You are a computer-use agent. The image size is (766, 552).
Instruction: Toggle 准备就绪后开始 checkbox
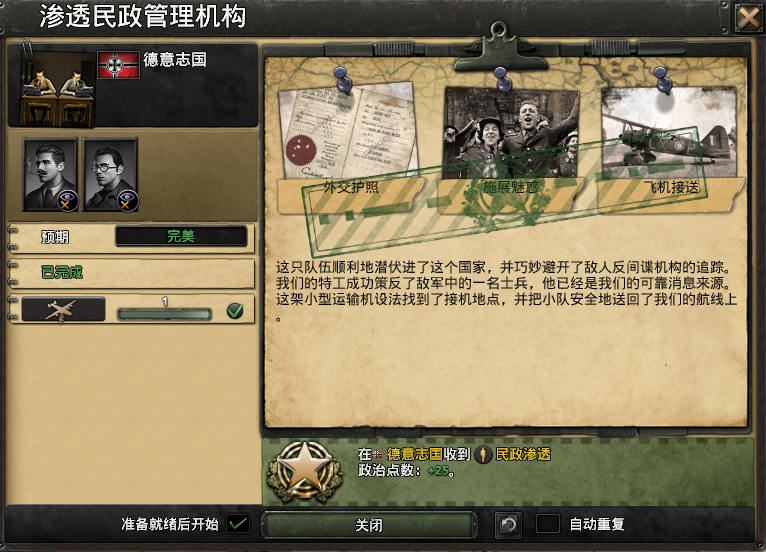[x=238, y=524]
